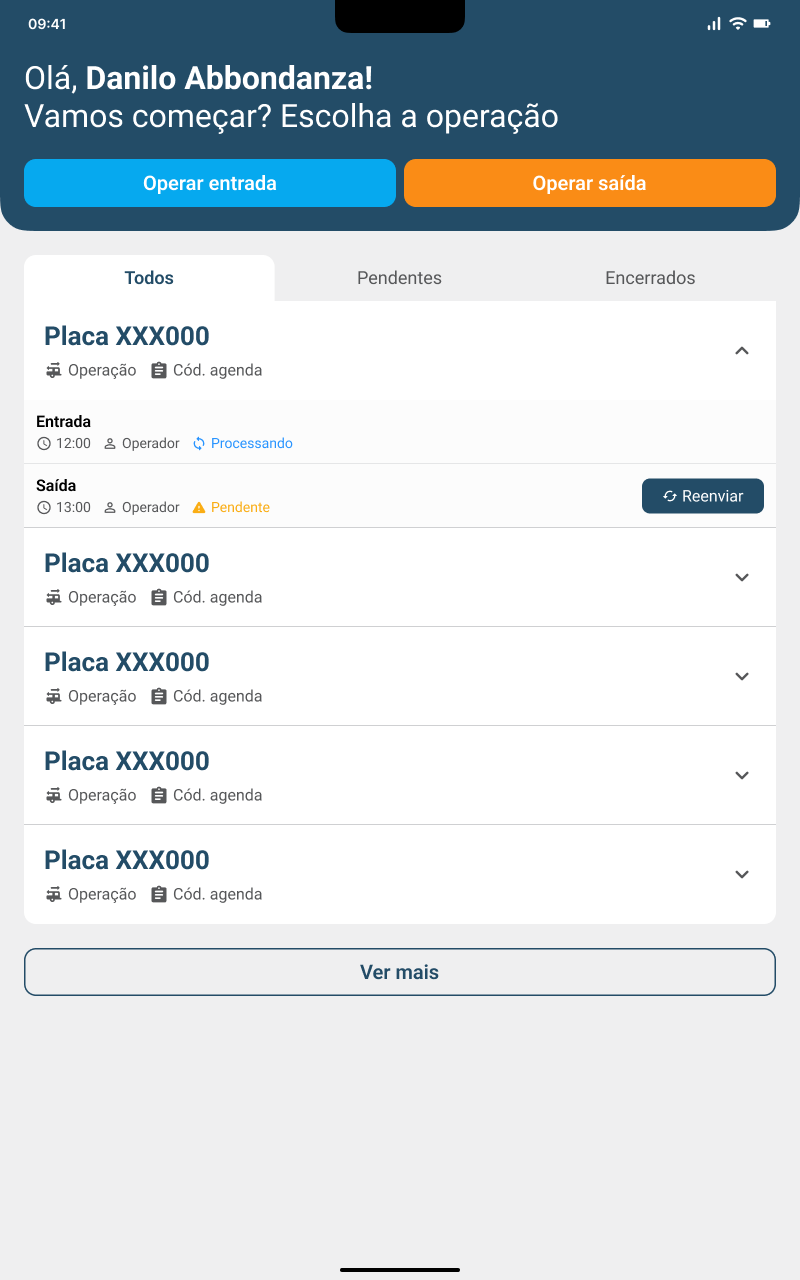The image size is (800, 1280).
Task: Tap Ver mais to load more
Action: coord(400,972)
